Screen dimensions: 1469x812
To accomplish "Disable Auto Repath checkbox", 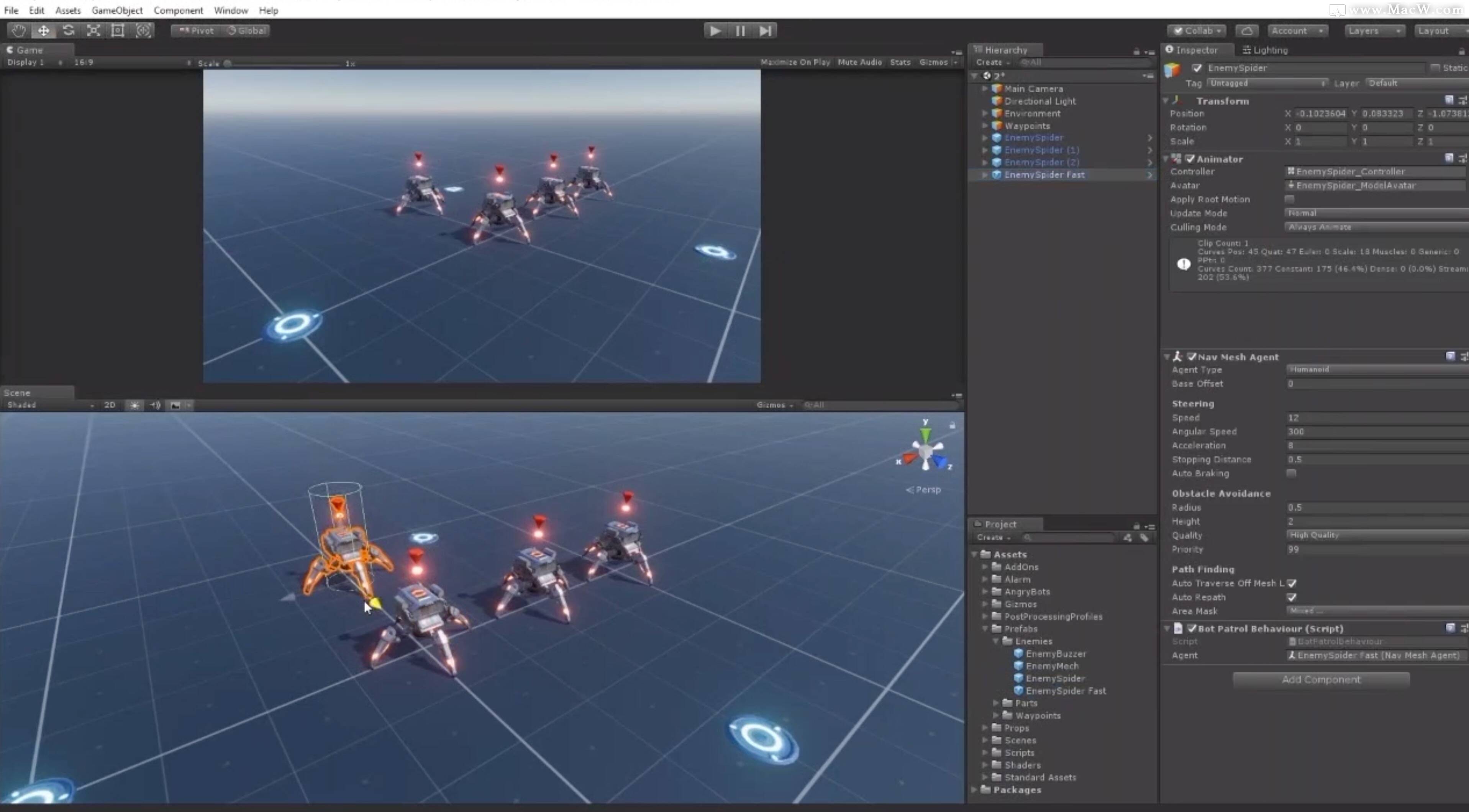I will [x=1292, y=597].
